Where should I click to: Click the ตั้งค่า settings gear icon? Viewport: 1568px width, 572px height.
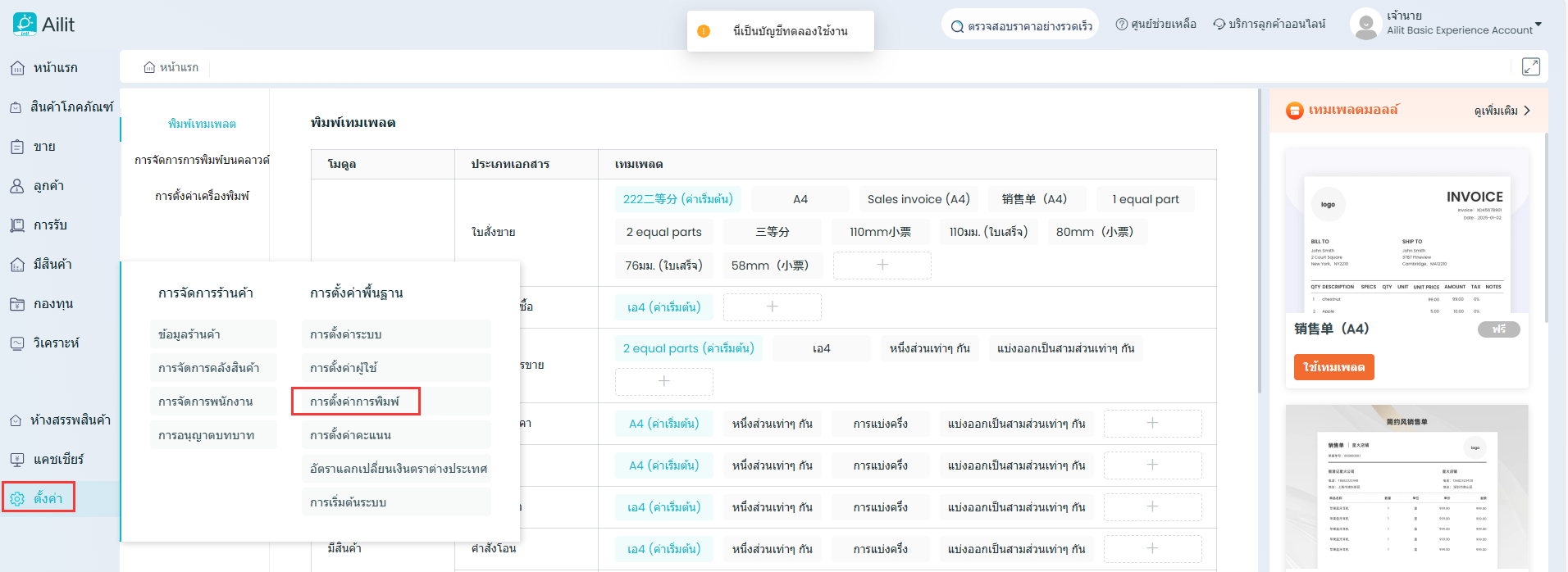click(x=17, y=498)
